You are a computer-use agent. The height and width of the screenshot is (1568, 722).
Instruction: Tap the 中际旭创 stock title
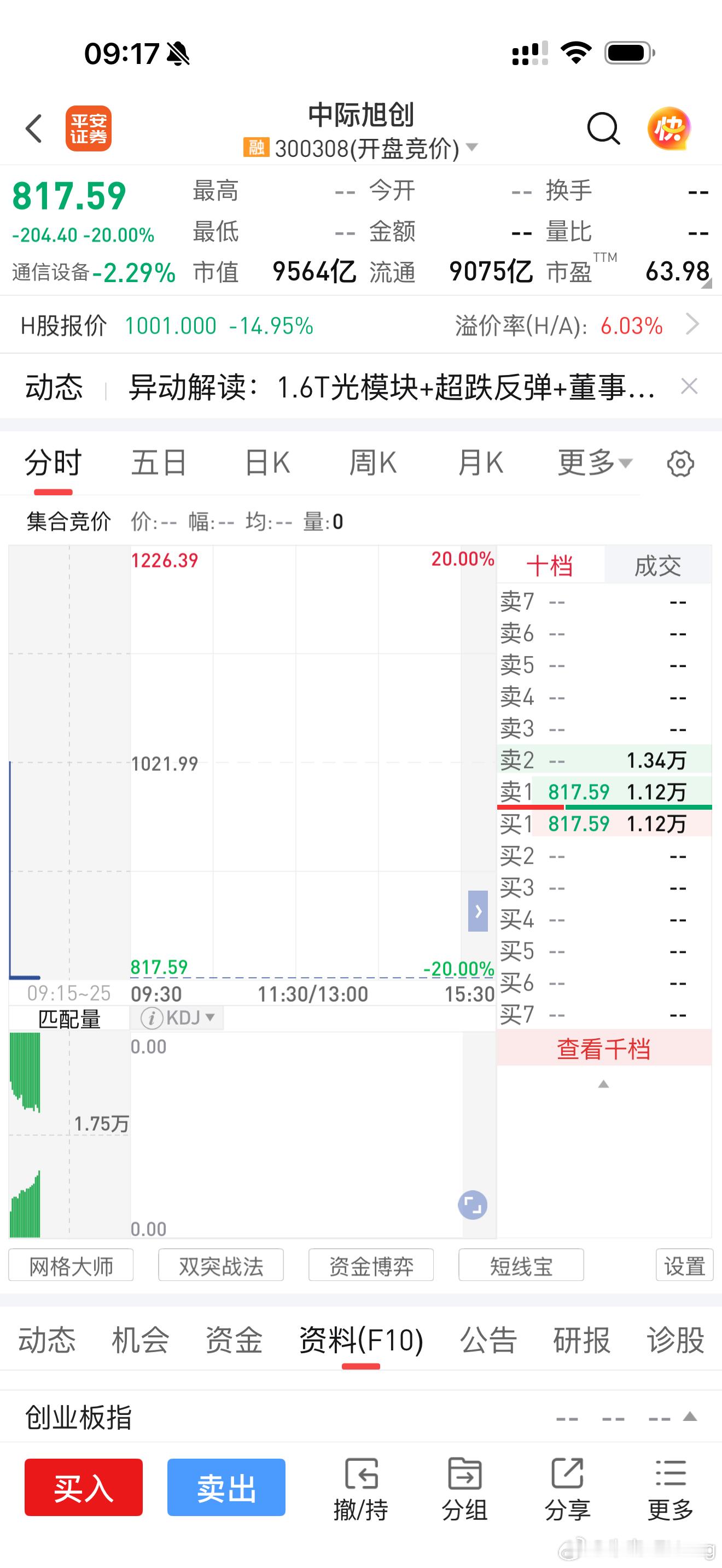click(x=361, y=115)
